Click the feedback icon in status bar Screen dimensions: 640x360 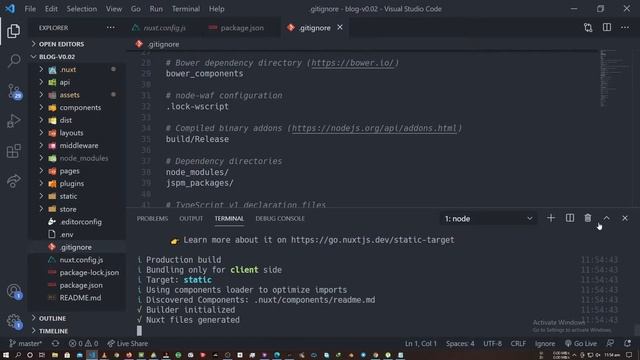(x=610, y=343)
